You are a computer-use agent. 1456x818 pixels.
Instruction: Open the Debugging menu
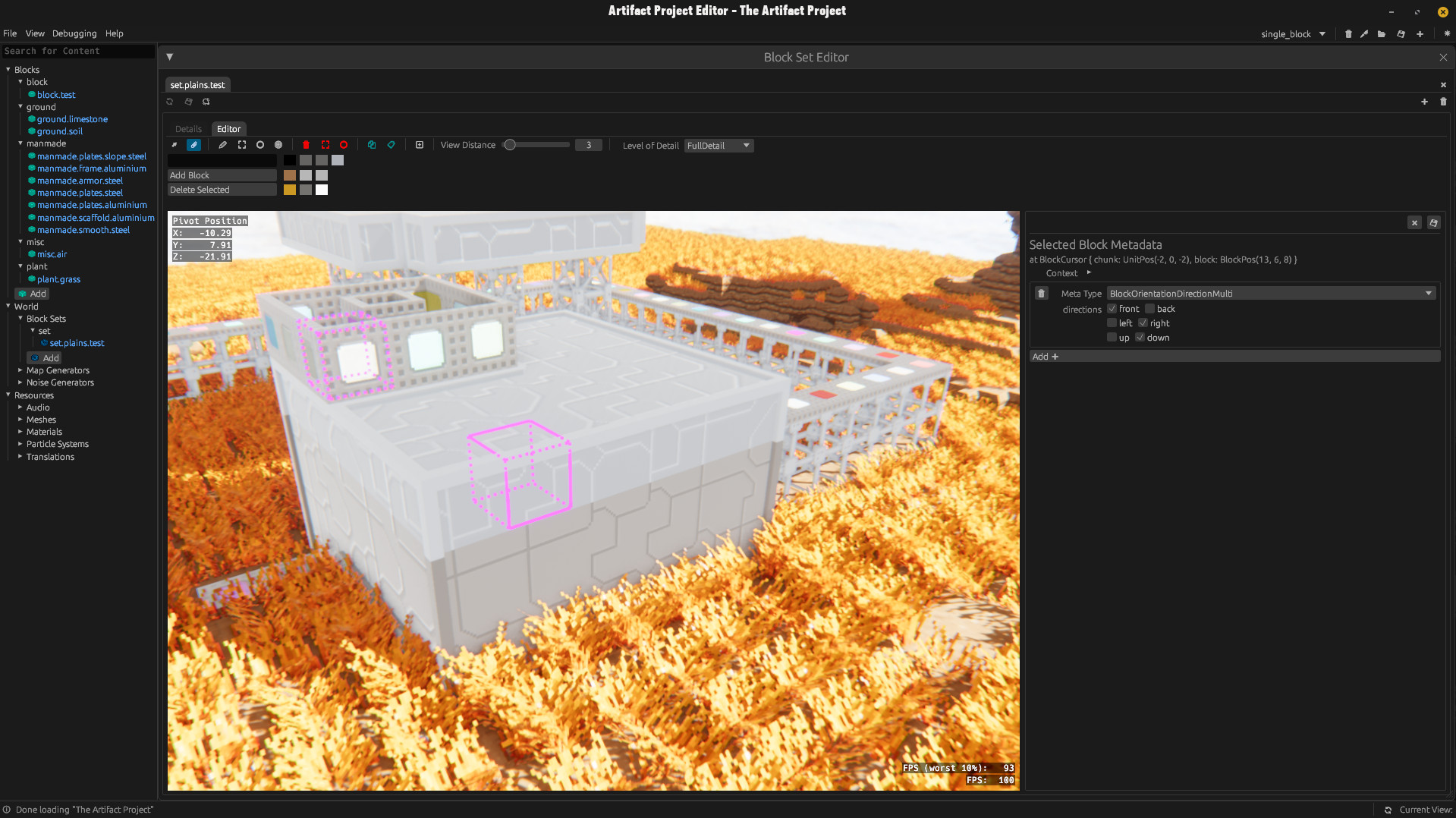coord(74,33)
